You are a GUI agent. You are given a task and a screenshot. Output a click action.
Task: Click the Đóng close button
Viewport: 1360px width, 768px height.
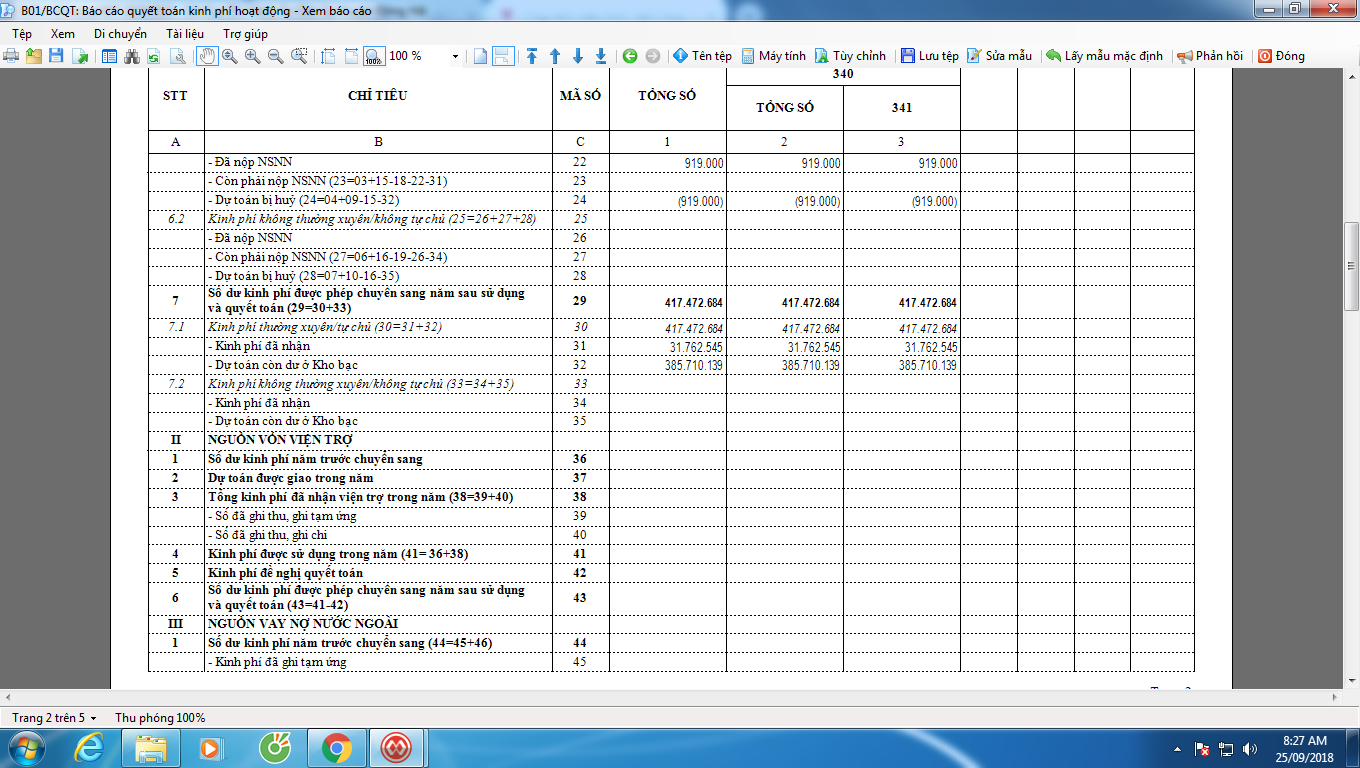pos(1281,56)
